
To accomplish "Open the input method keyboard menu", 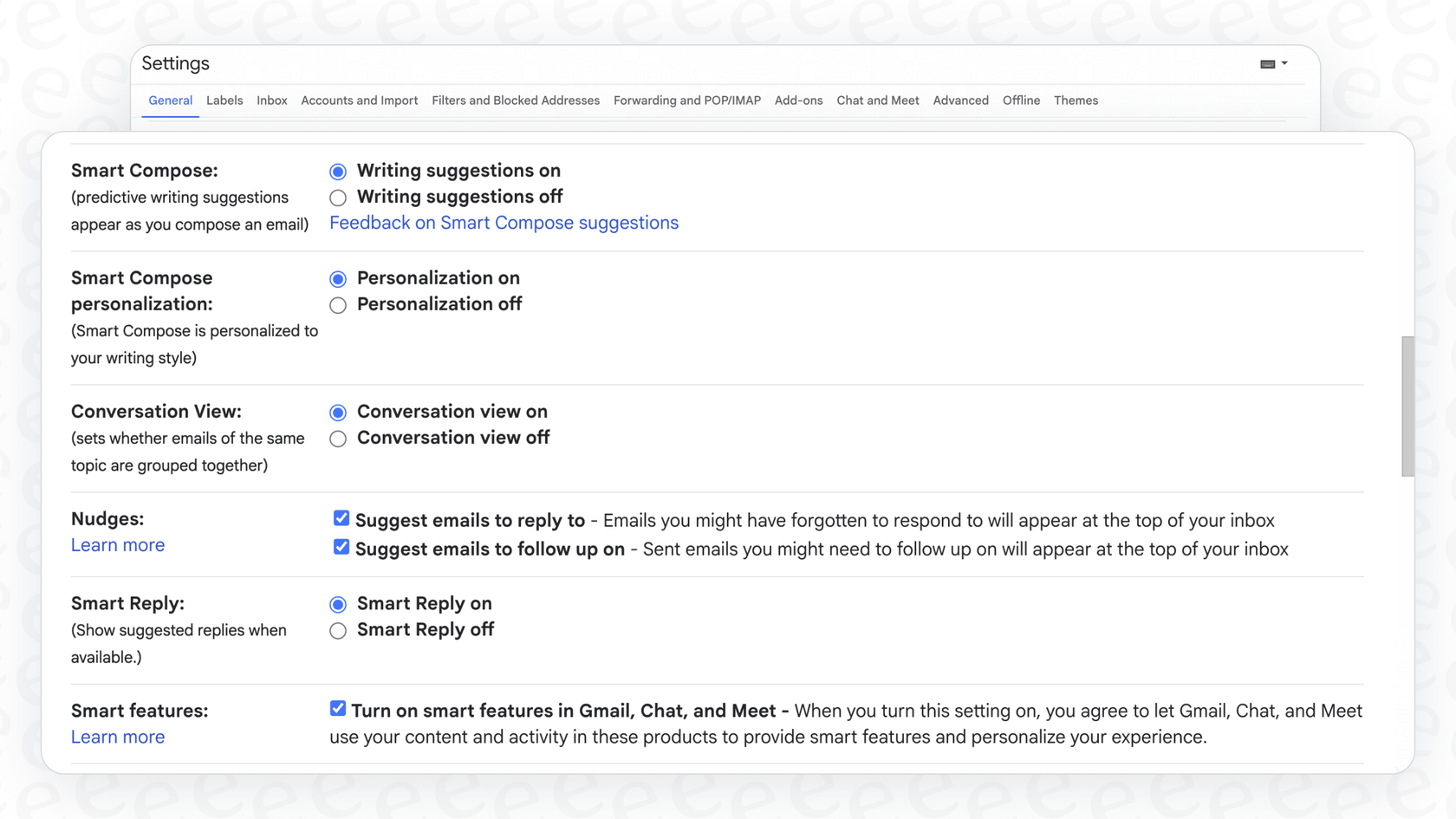I will point(1267,63).
